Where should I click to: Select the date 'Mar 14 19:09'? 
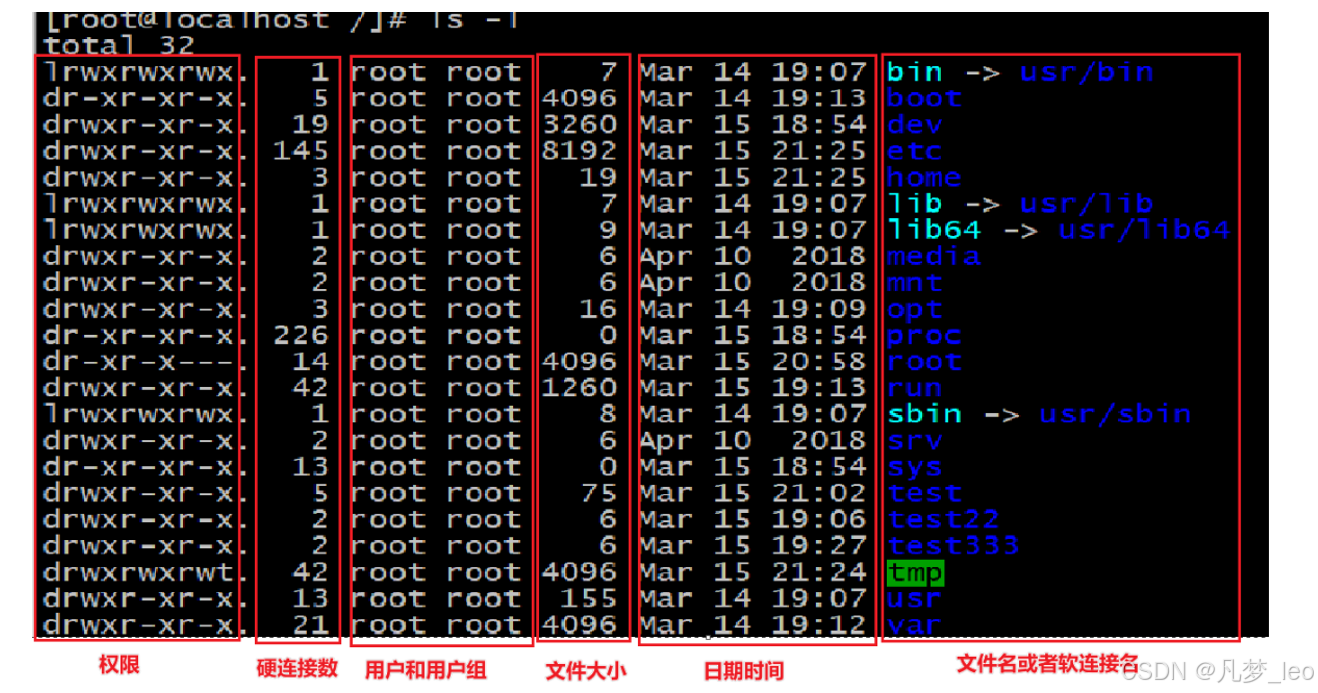pos(753,309)
